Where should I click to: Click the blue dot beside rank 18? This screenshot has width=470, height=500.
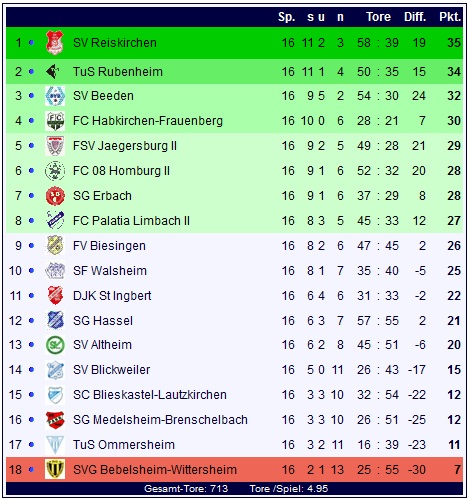tap(32, 470)
